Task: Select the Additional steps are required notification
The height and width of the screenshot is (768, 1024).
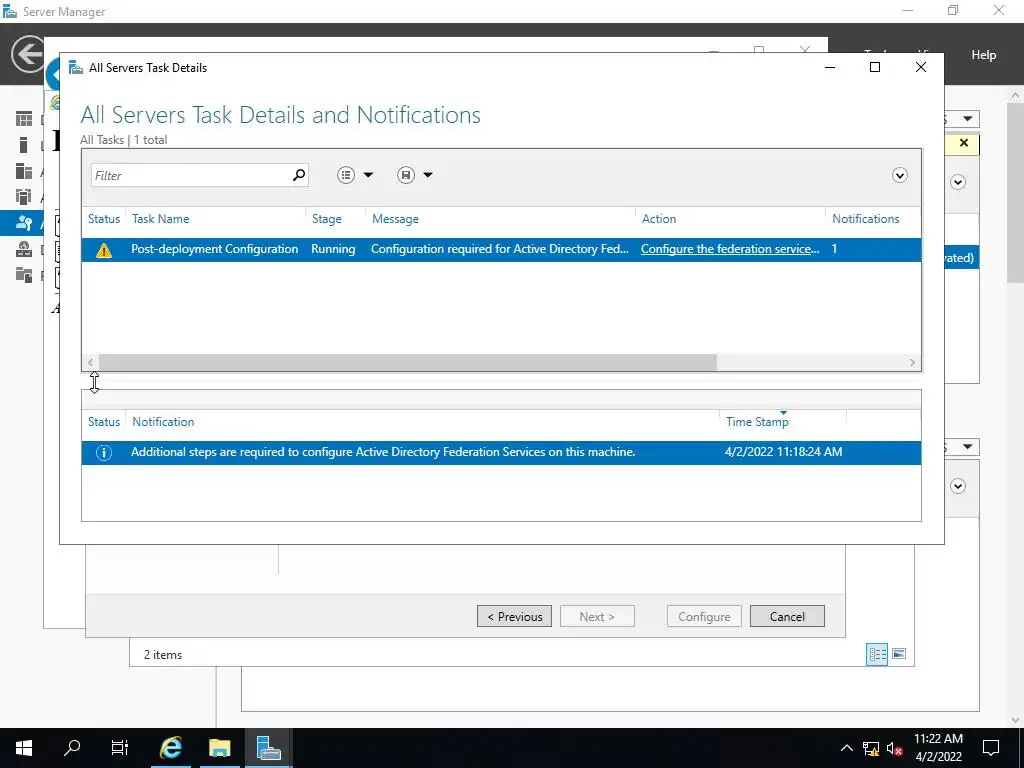Action: [383, 452]
